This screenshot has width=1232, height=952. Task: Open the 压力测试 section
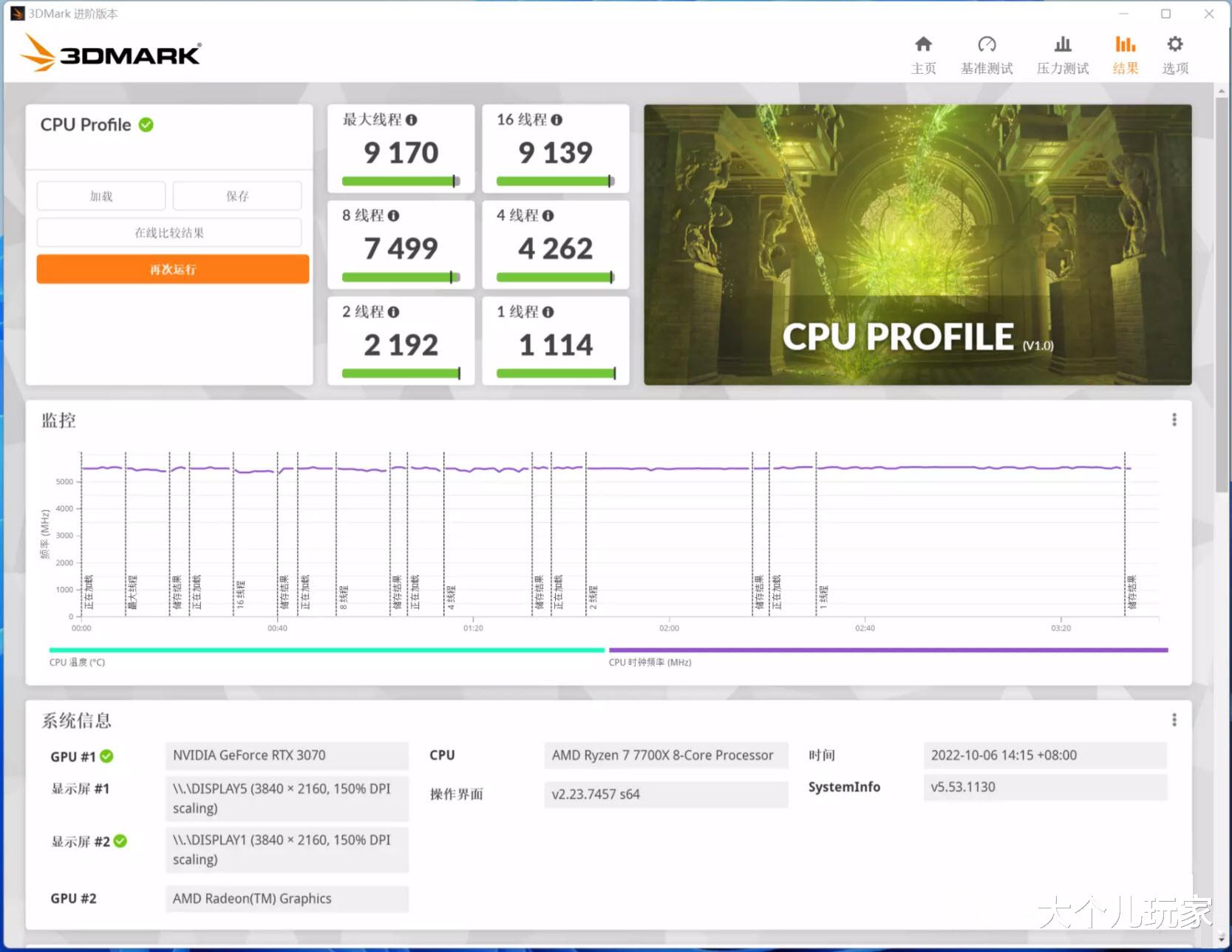[1062, 53]
